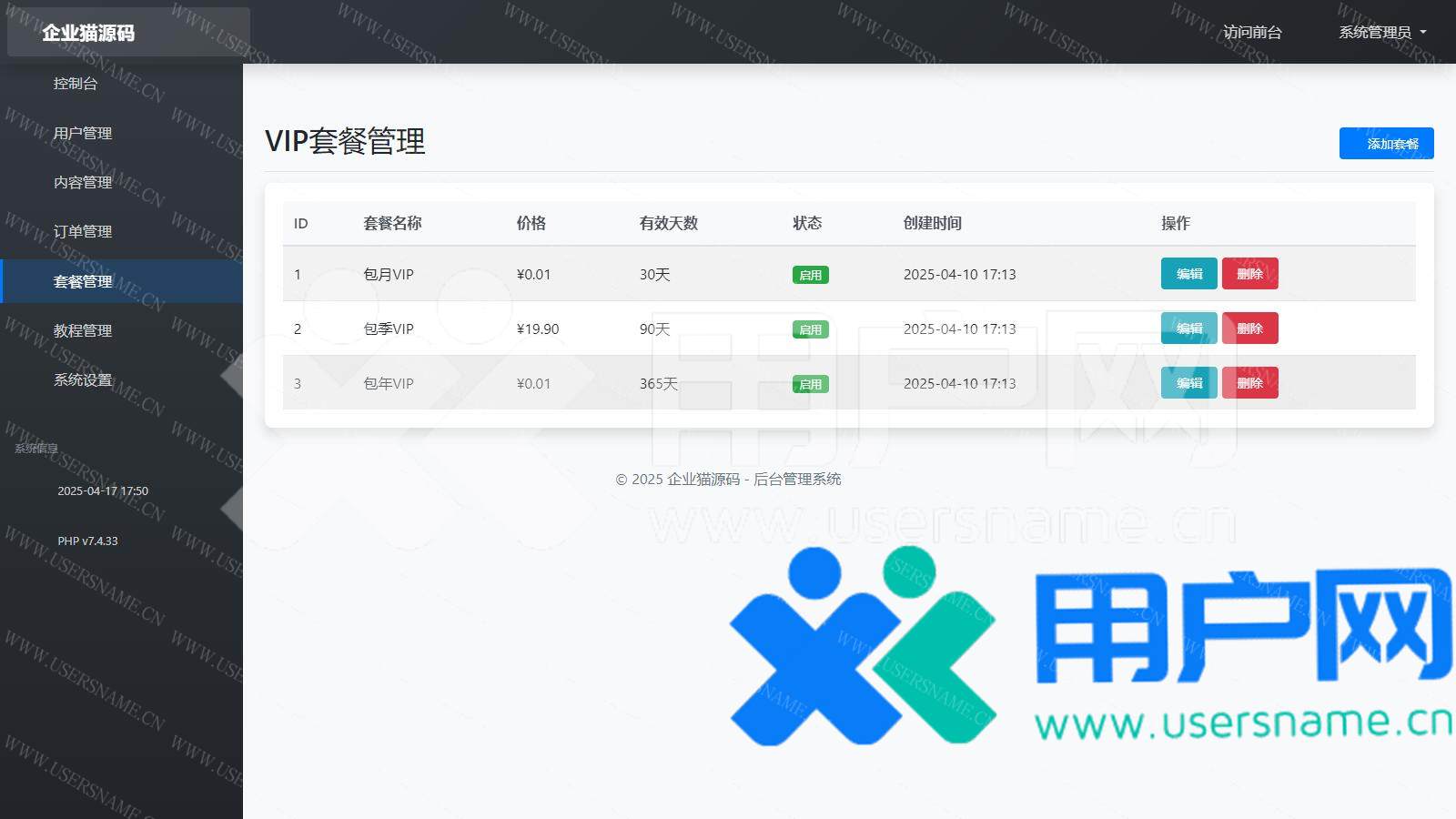Screen dimensions: 1456x819
Task: Select 套餐管理 sidebar item
Action: (x=83, y=281)
